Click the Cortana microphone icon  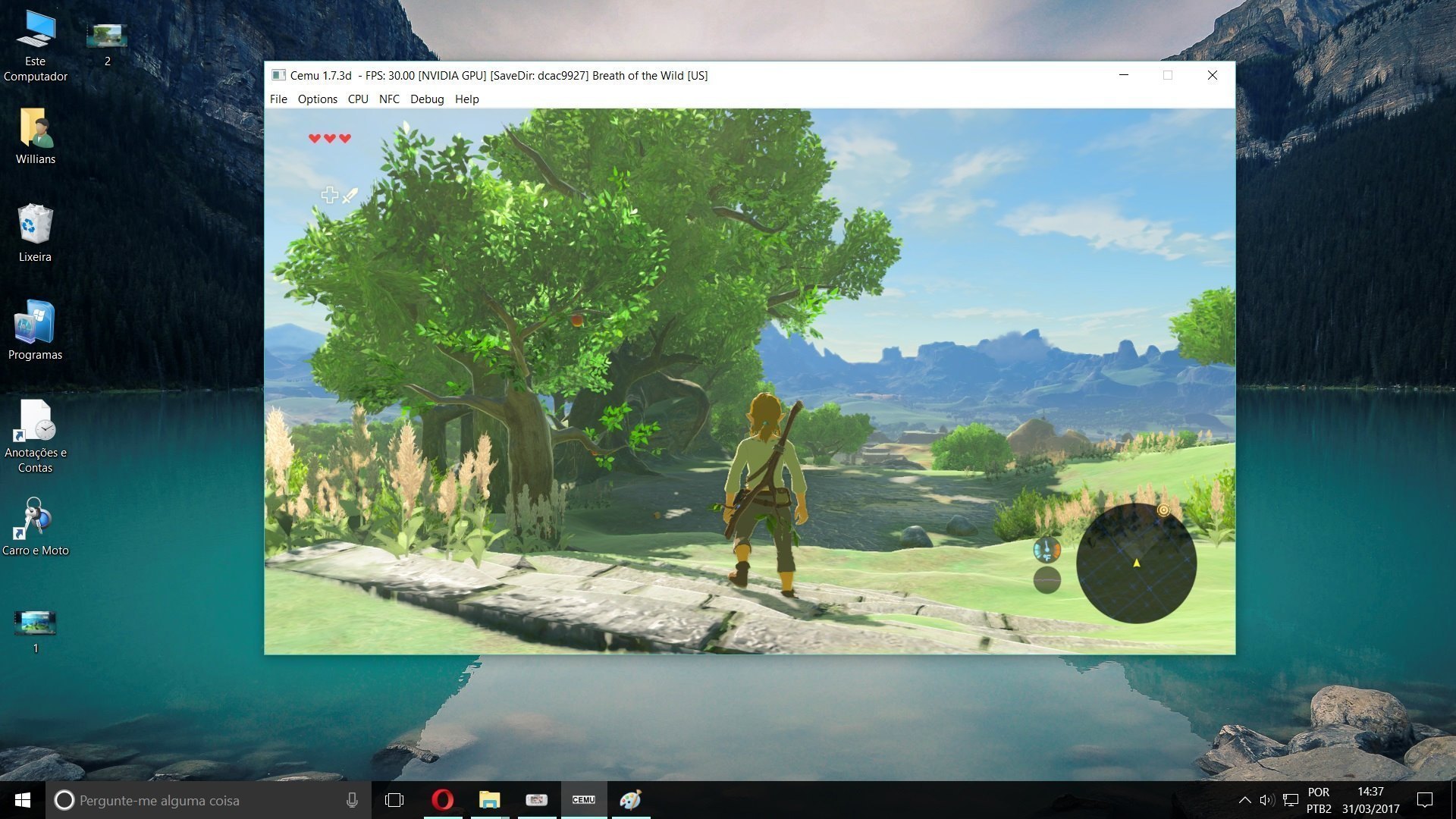tap(352, 800)
